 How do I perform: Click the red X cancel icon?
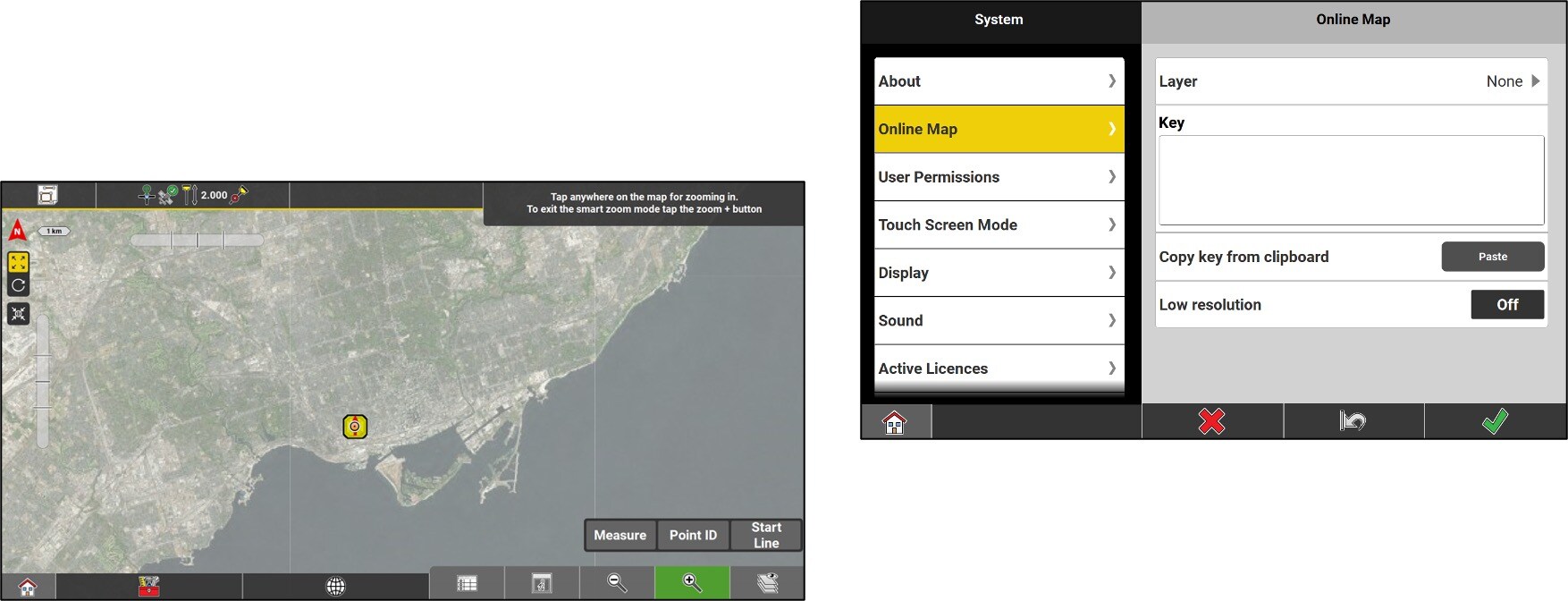click(1211, 421)
